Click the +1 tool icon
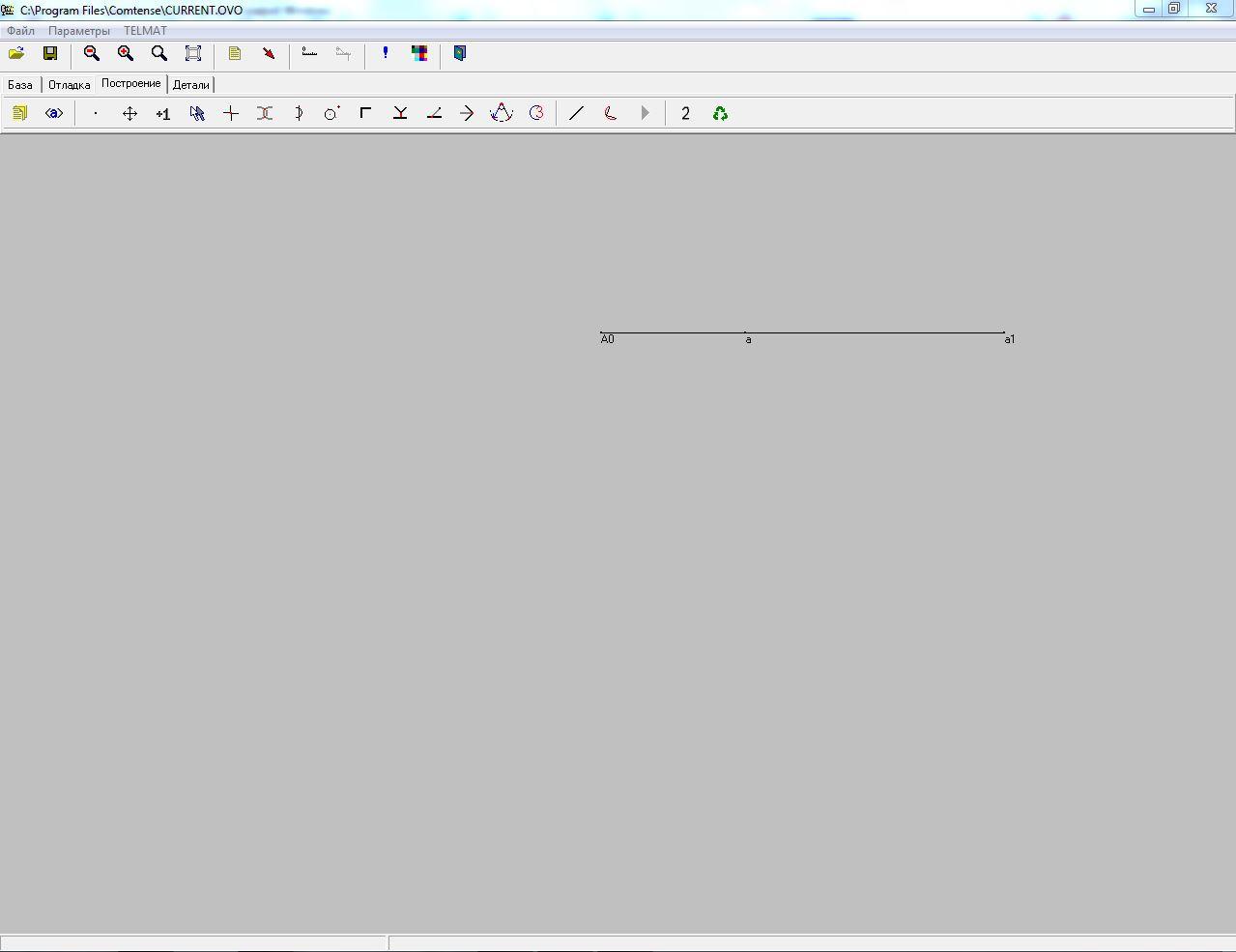Screen dimensions: 1236x952 163,114
